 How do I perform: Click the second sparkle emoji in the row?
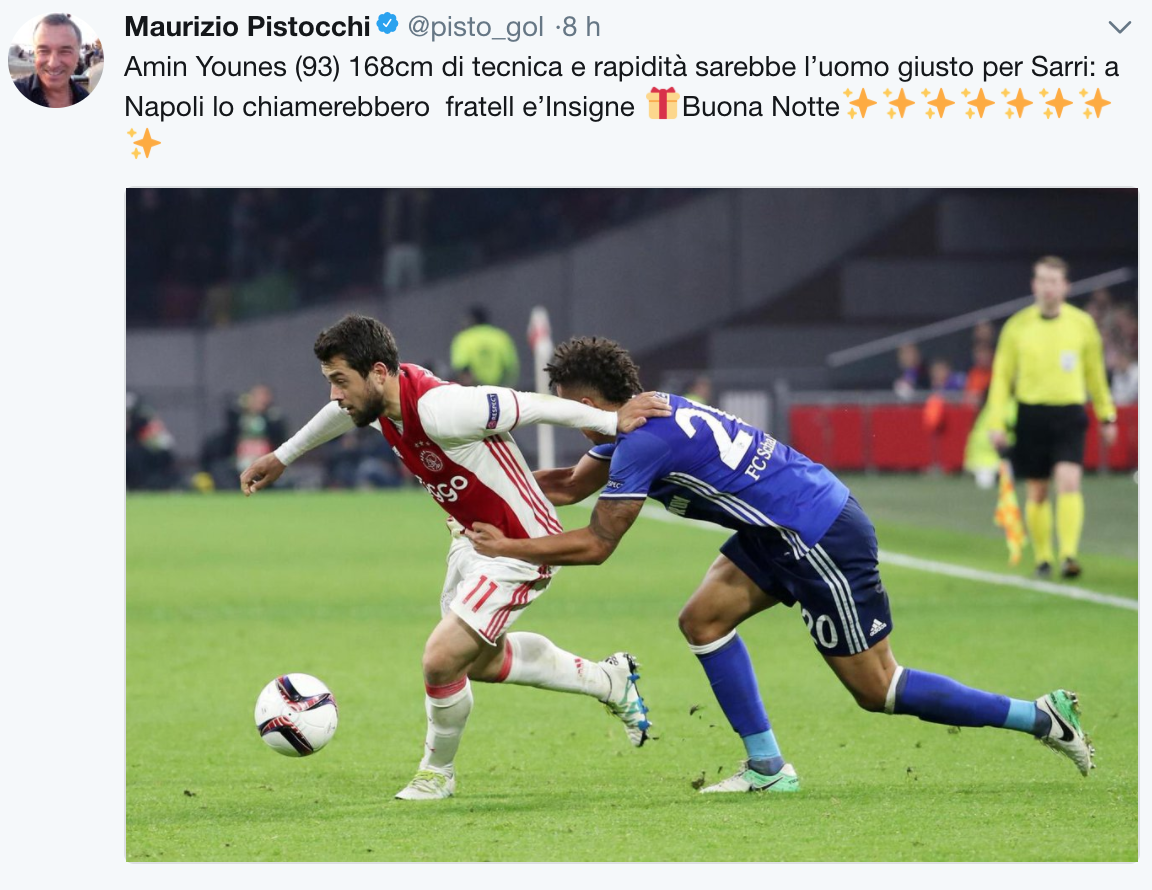(x=899, y=103)
